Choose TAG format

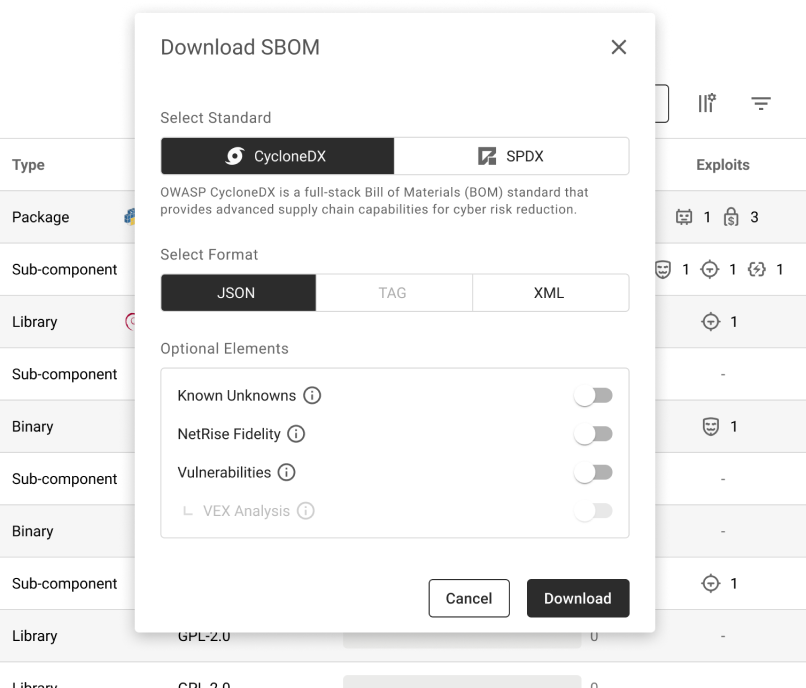click(x=394, y=293)
